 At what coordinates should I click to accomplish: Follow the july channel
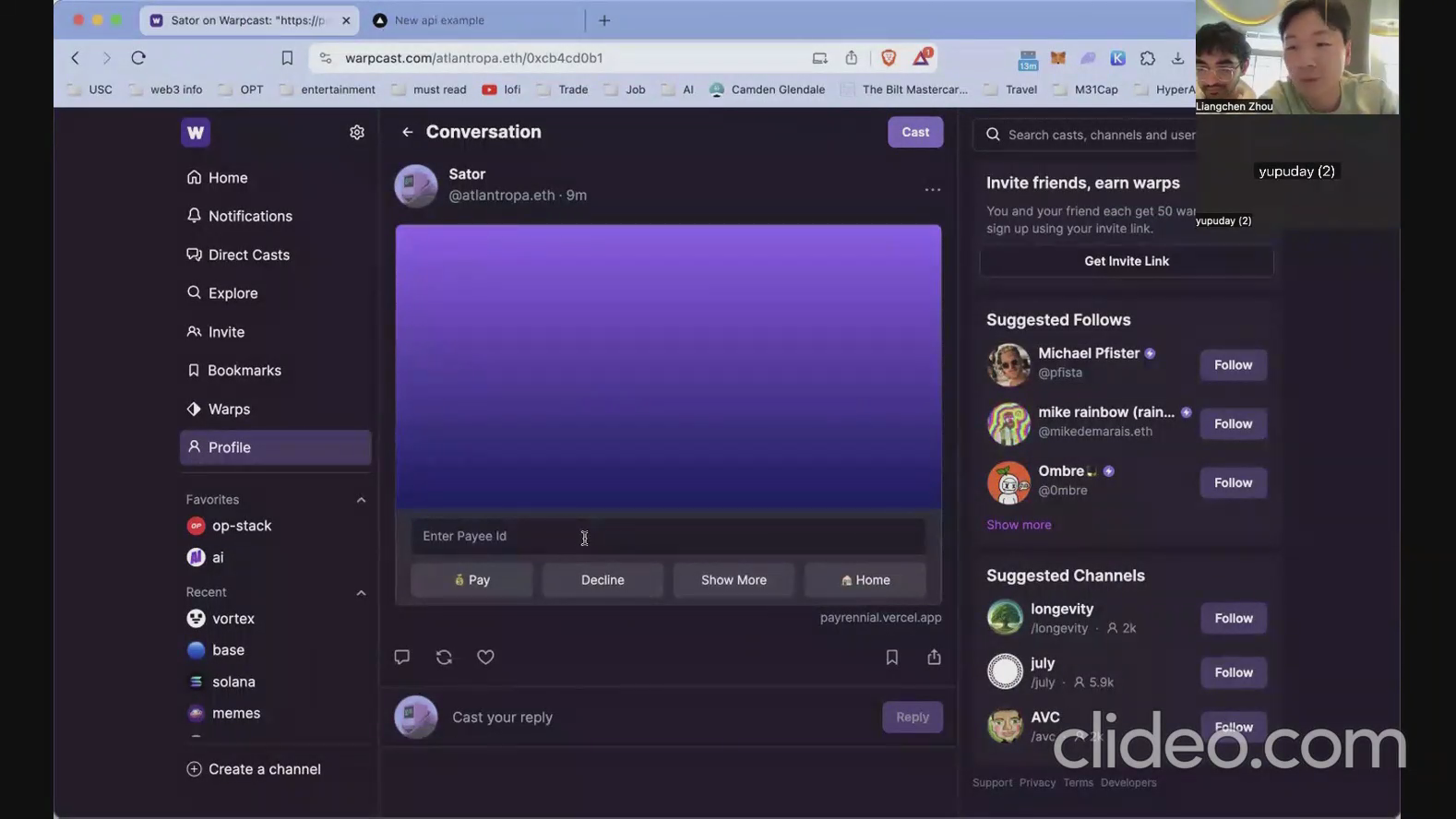click(1234, 673)
